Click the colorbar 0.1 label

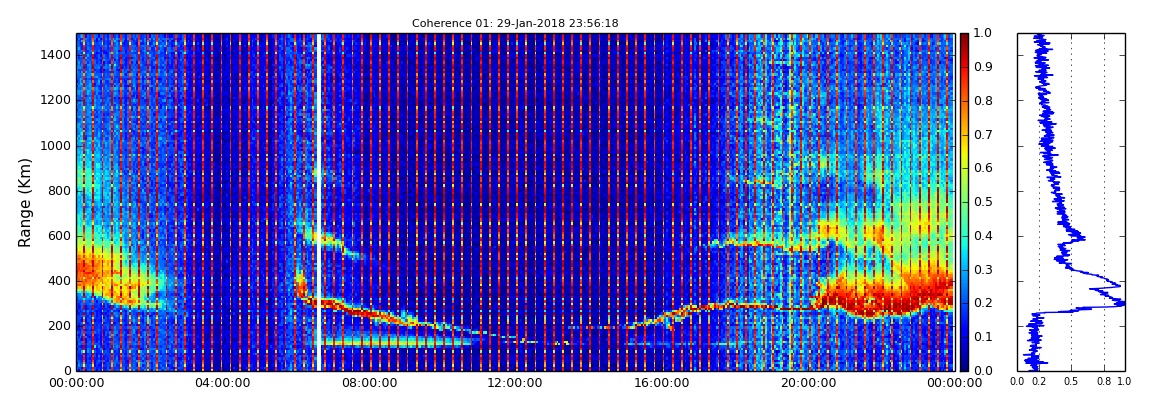coord(981,337)
